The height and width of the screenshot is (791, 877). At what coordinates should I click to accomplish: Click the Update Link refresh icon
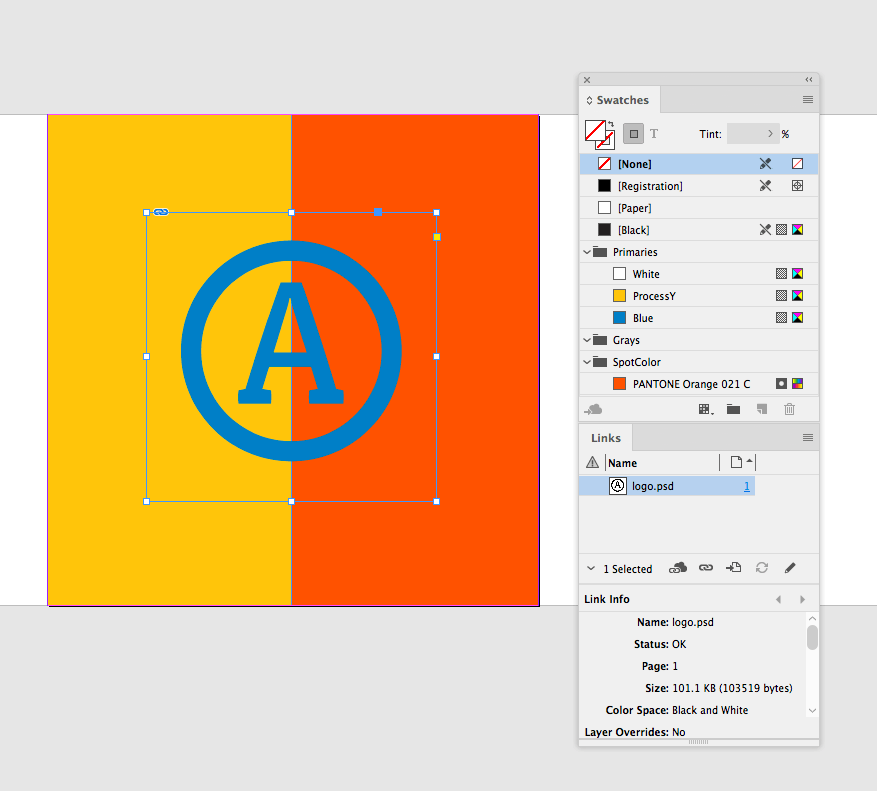click(761, 568)
